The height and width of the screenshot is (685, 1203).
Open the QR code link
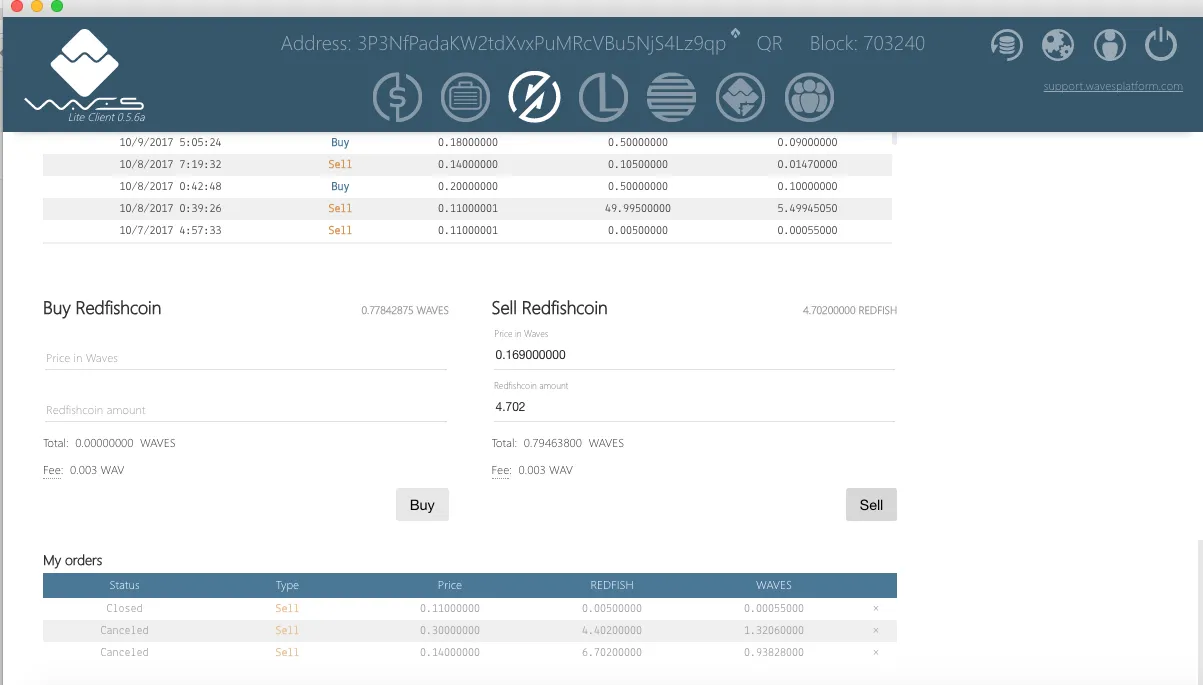[x=770, y=44]
